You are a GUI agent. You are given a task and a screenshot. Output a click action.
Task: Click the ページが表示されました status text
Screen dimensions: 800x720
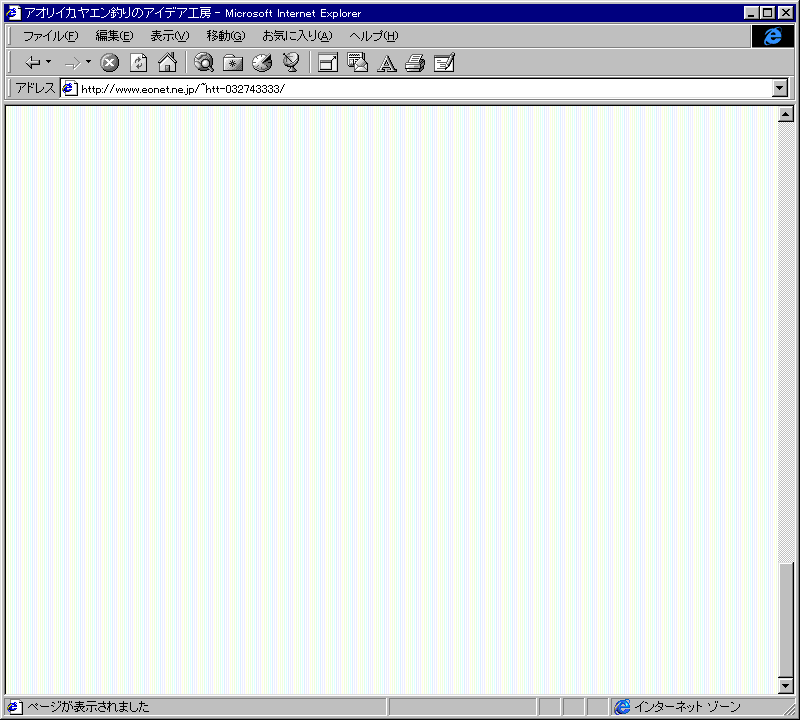pyautogui.click(x=88, y=707)
